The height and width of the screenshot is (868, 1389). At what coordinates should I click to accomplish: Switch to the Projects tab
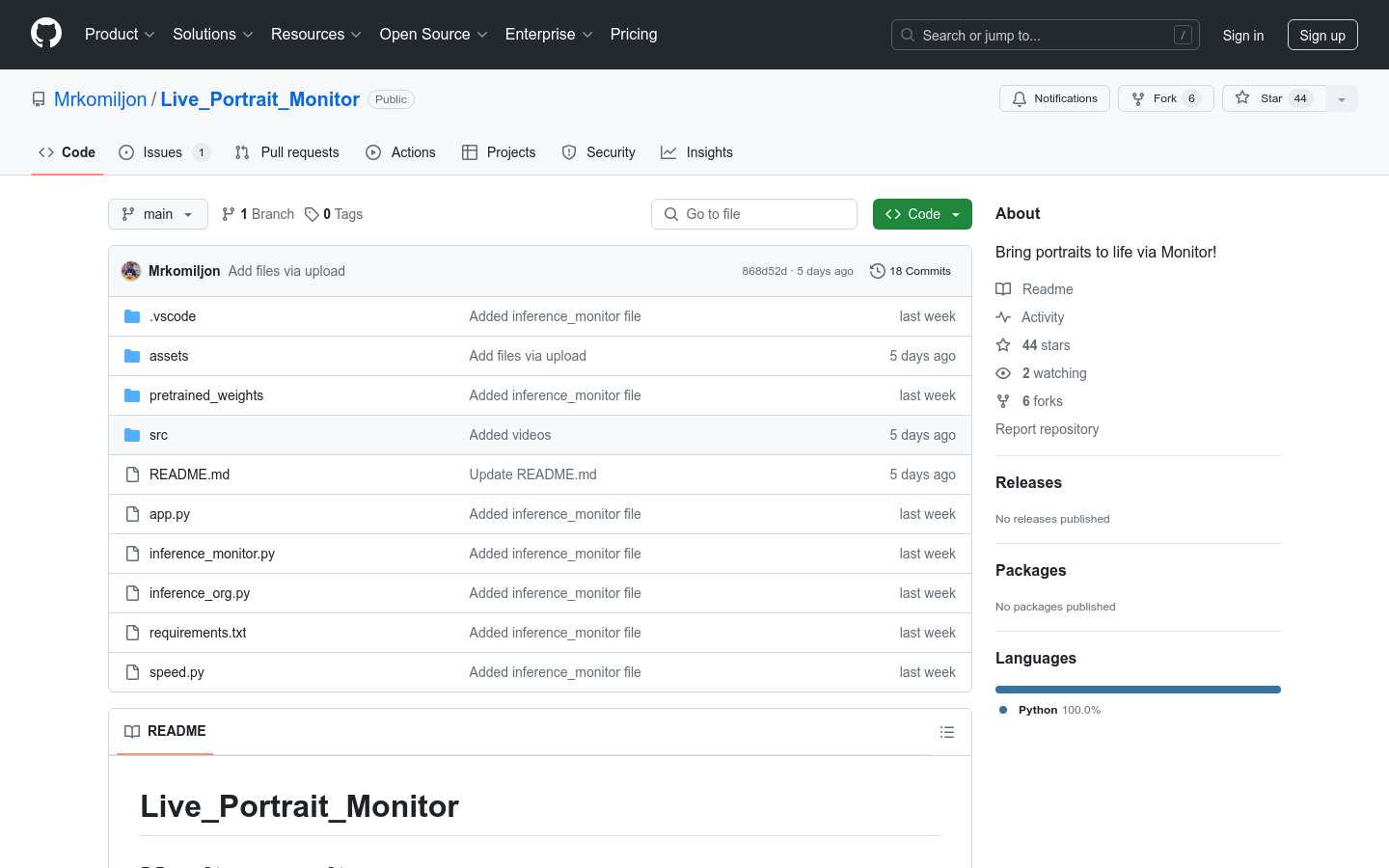tap(499, 152)
